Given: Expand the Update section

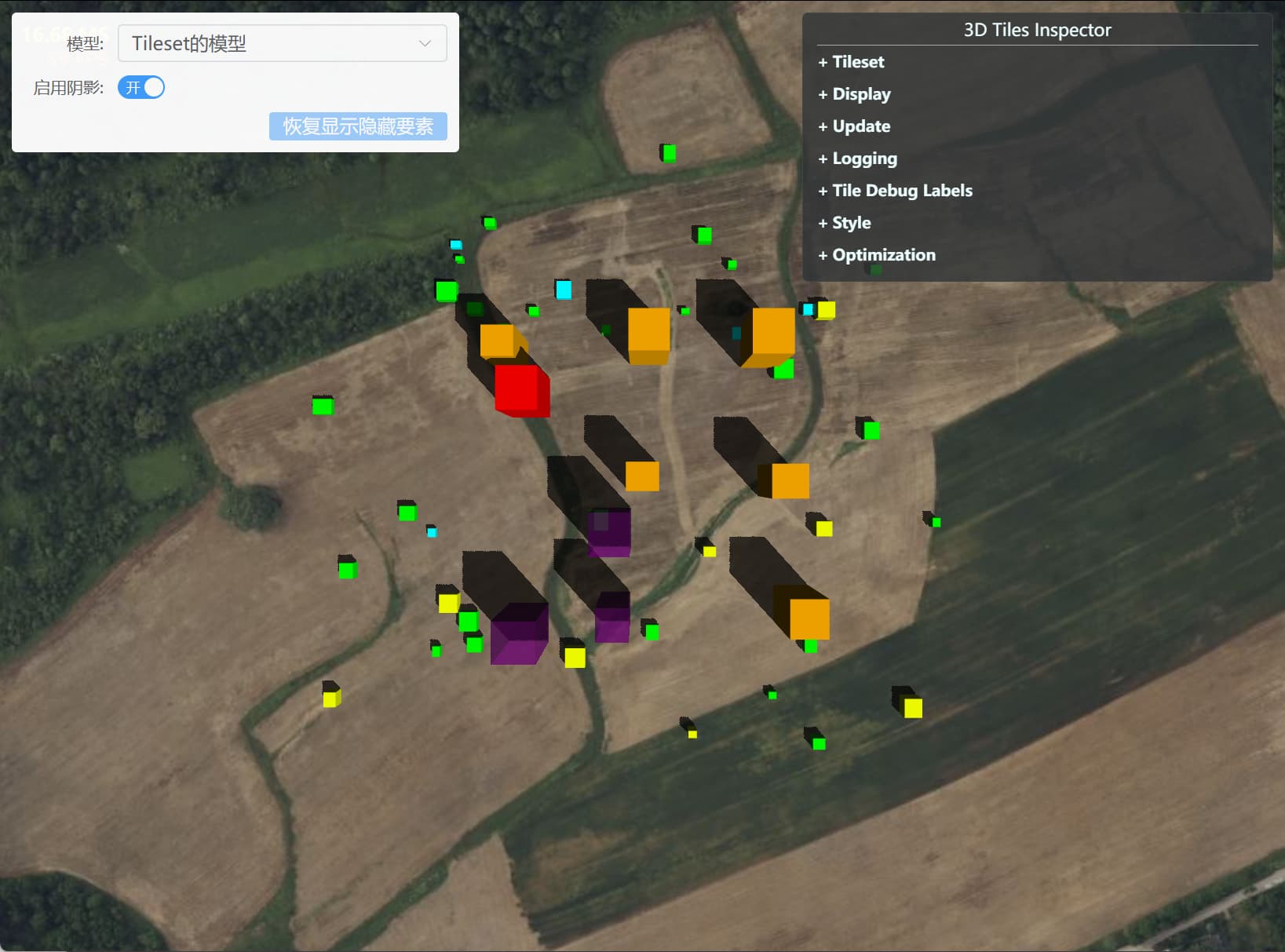Looking at the screenshot, I should click(854, 126).
